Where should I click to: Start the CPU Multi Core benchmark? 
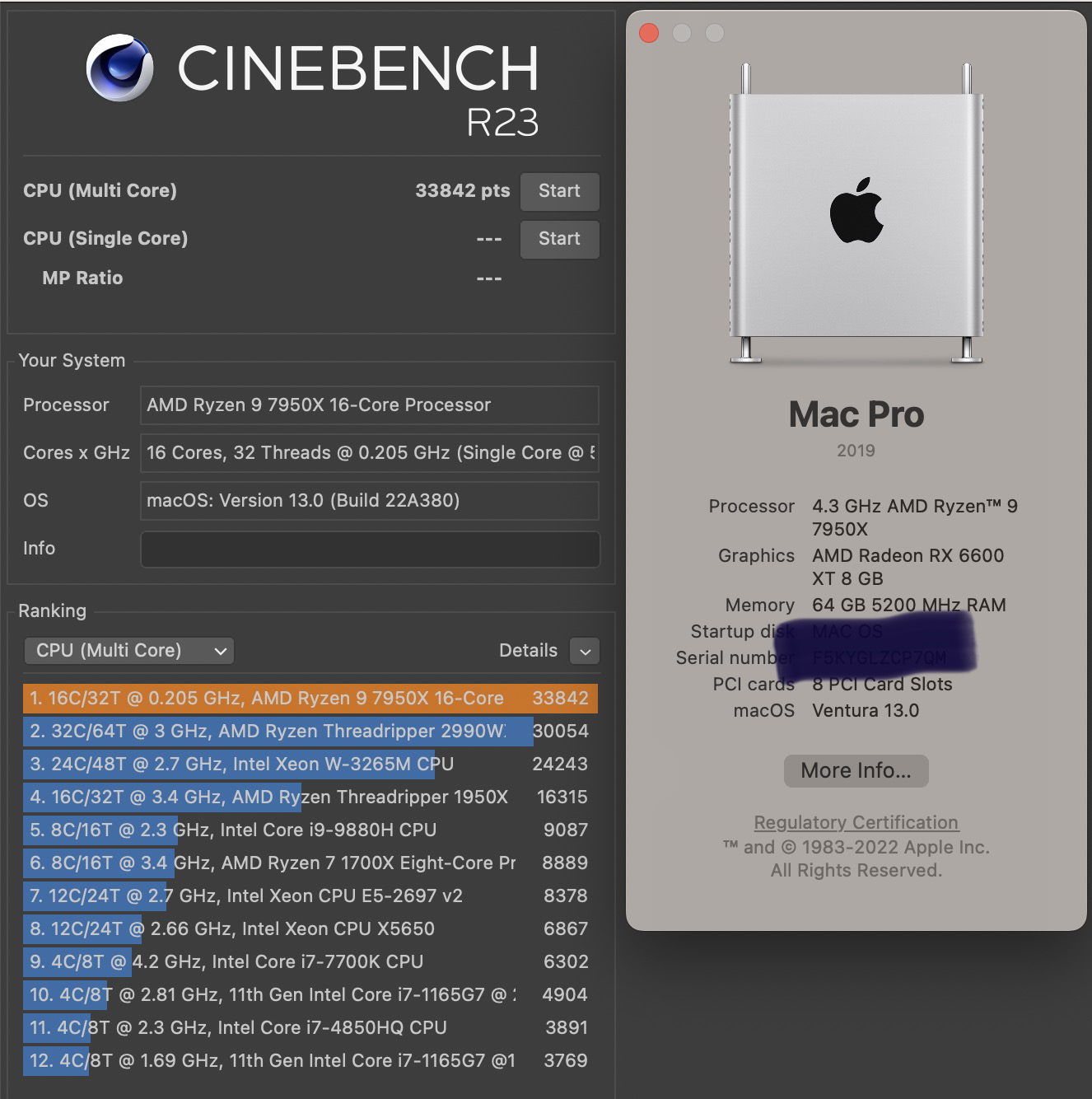pos(559,191)
